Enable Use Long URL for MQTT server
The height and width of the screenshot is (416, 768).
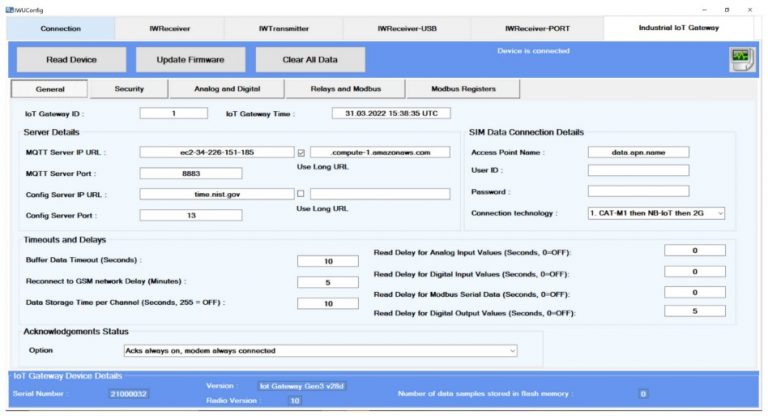click(301, 153)
